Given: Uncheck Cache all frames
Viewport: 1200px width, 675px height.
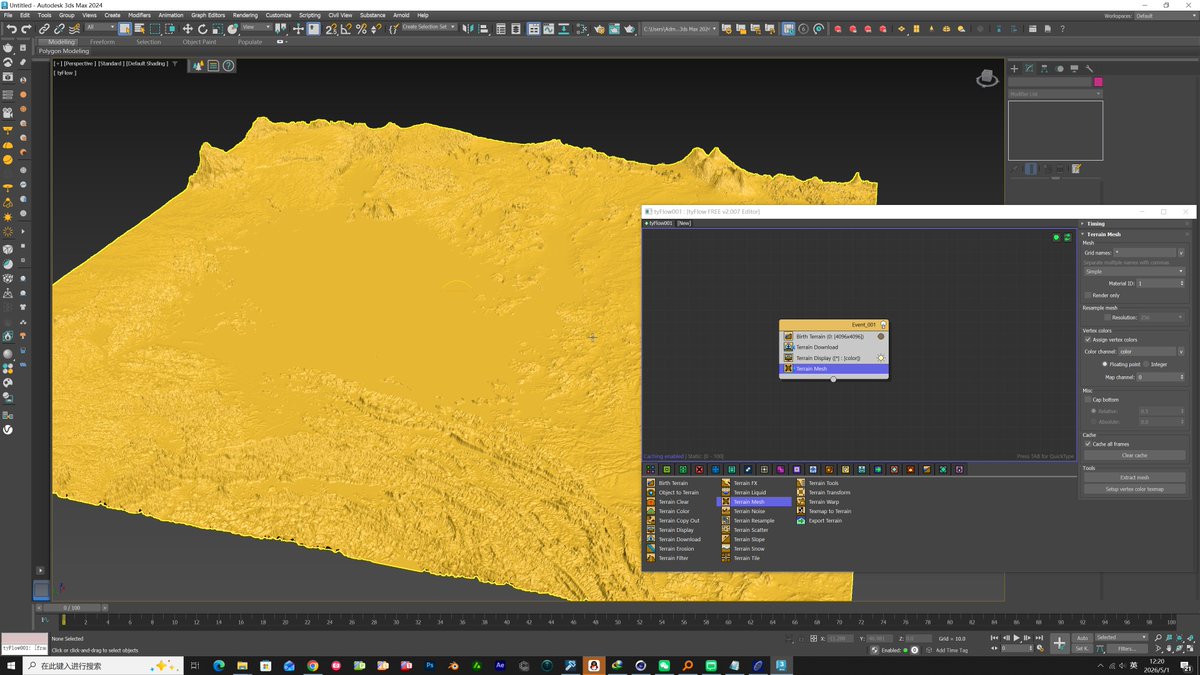Looking at the screenshot, I should (x=1088, y=444).
